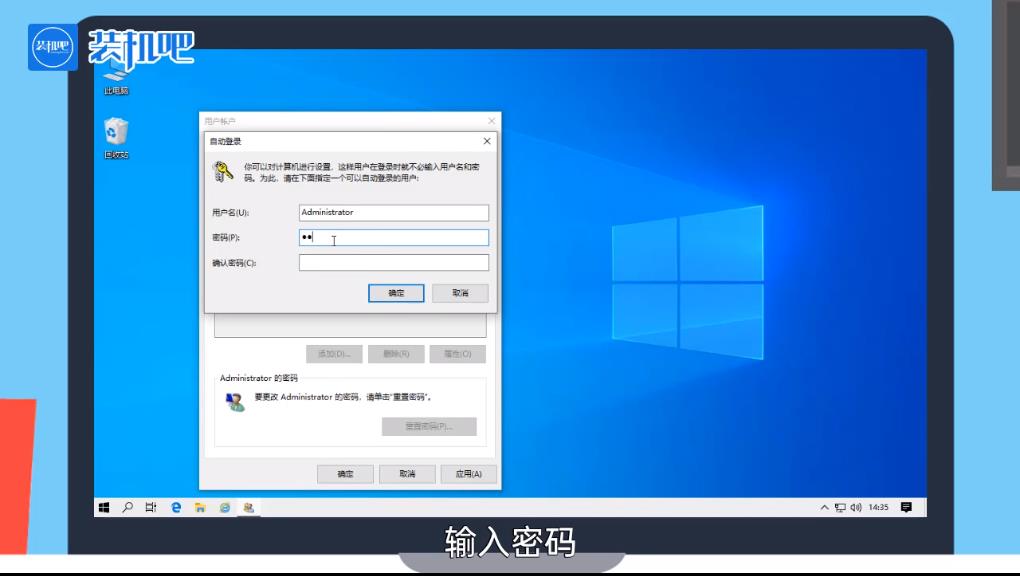
Task: Open network status tray icon
Action: coord(840,507)
